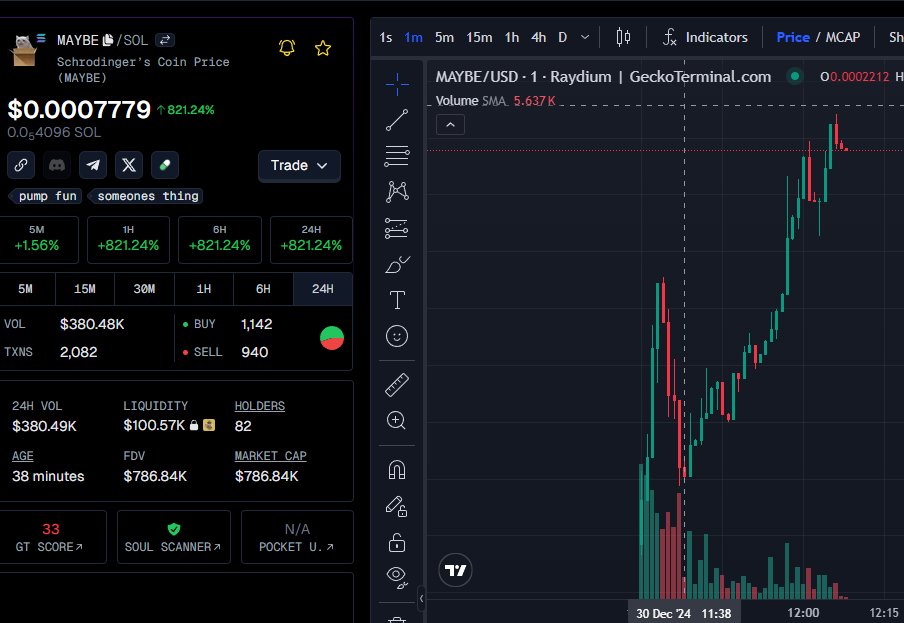This screenshot has height=623, width=904.
Task: Switch chart display to Price
Action: click(793, 37)
